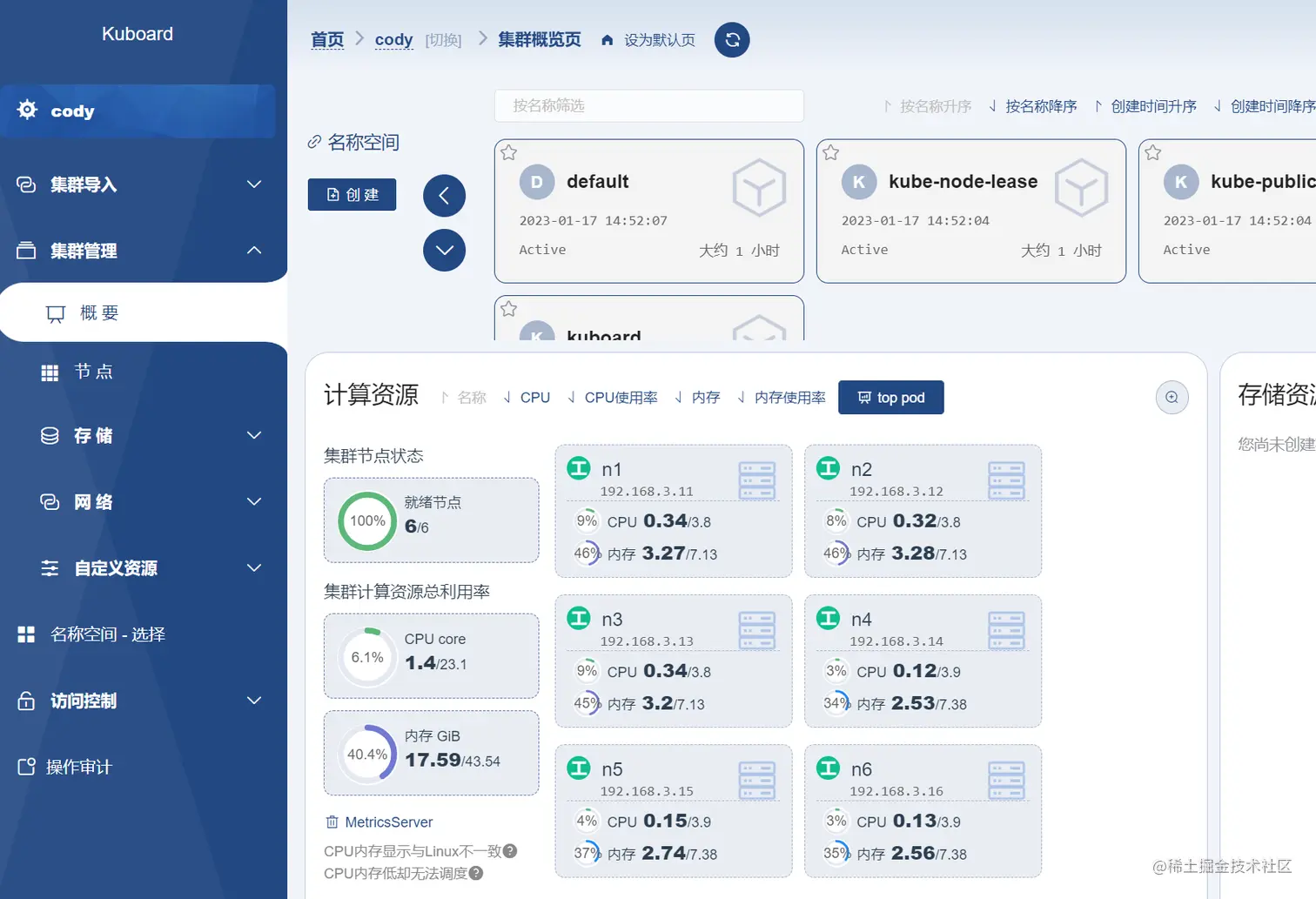The height and width of the screenshot is (899, 1316).
Task: Click help icon after CPU内存显示与Linux不一致
Action: tap(510, 851)
